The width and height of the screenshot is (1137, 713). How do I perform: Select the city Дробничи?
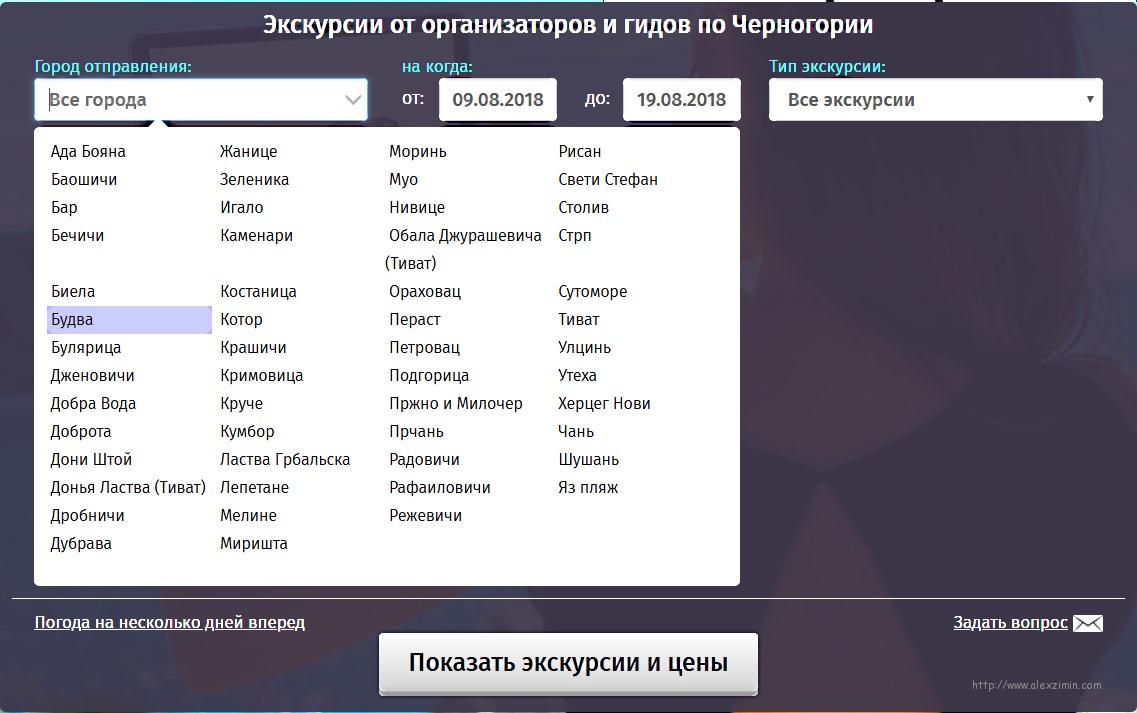pyautogui.click(x=87, y=516)
